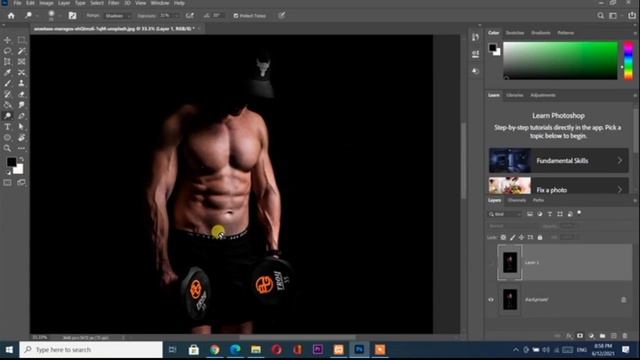Open the File menu

17,3
